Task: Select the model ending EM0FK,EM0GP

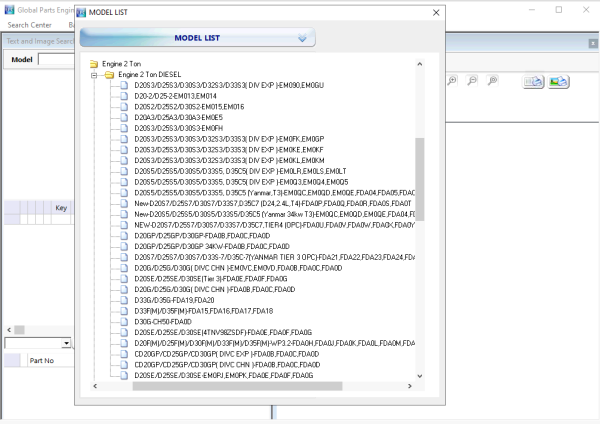Action: [229, 139]
